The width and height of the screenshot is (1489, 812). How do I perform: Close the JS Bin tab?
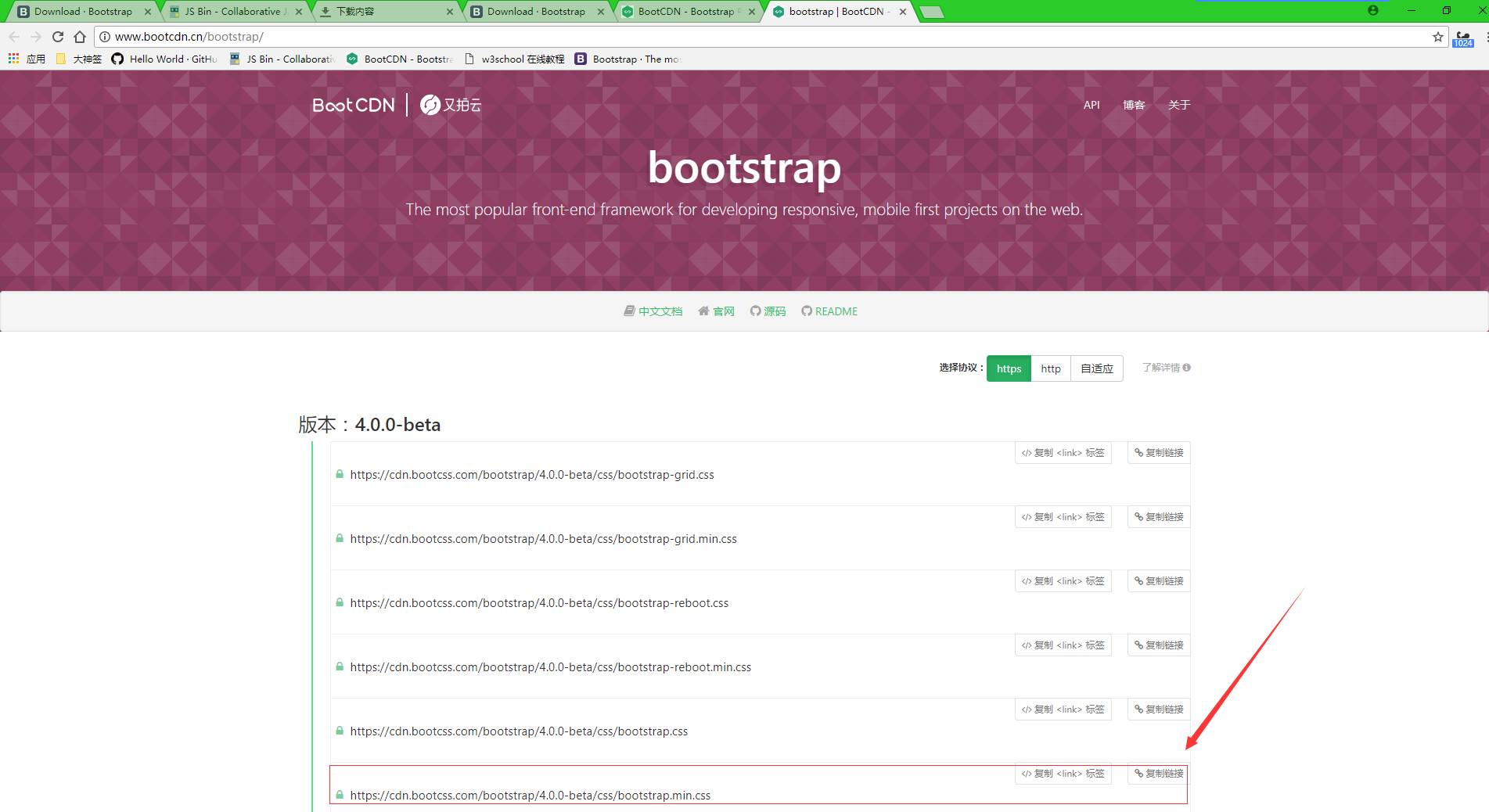[x=299, y=12]
